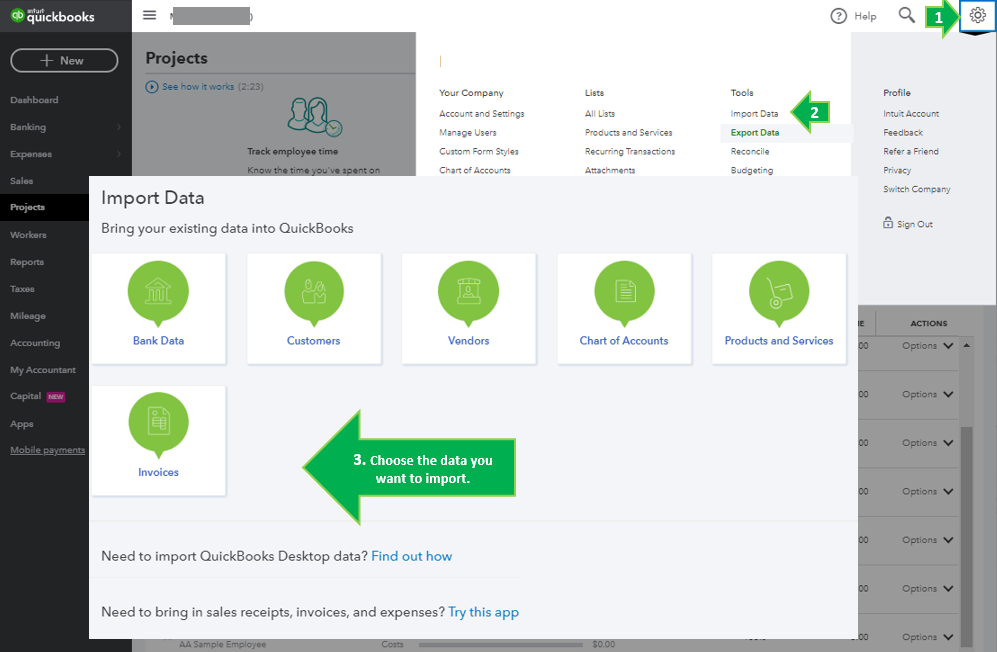Click Switch Company
This screenshot has width=997, height=652.
[916, 189]
